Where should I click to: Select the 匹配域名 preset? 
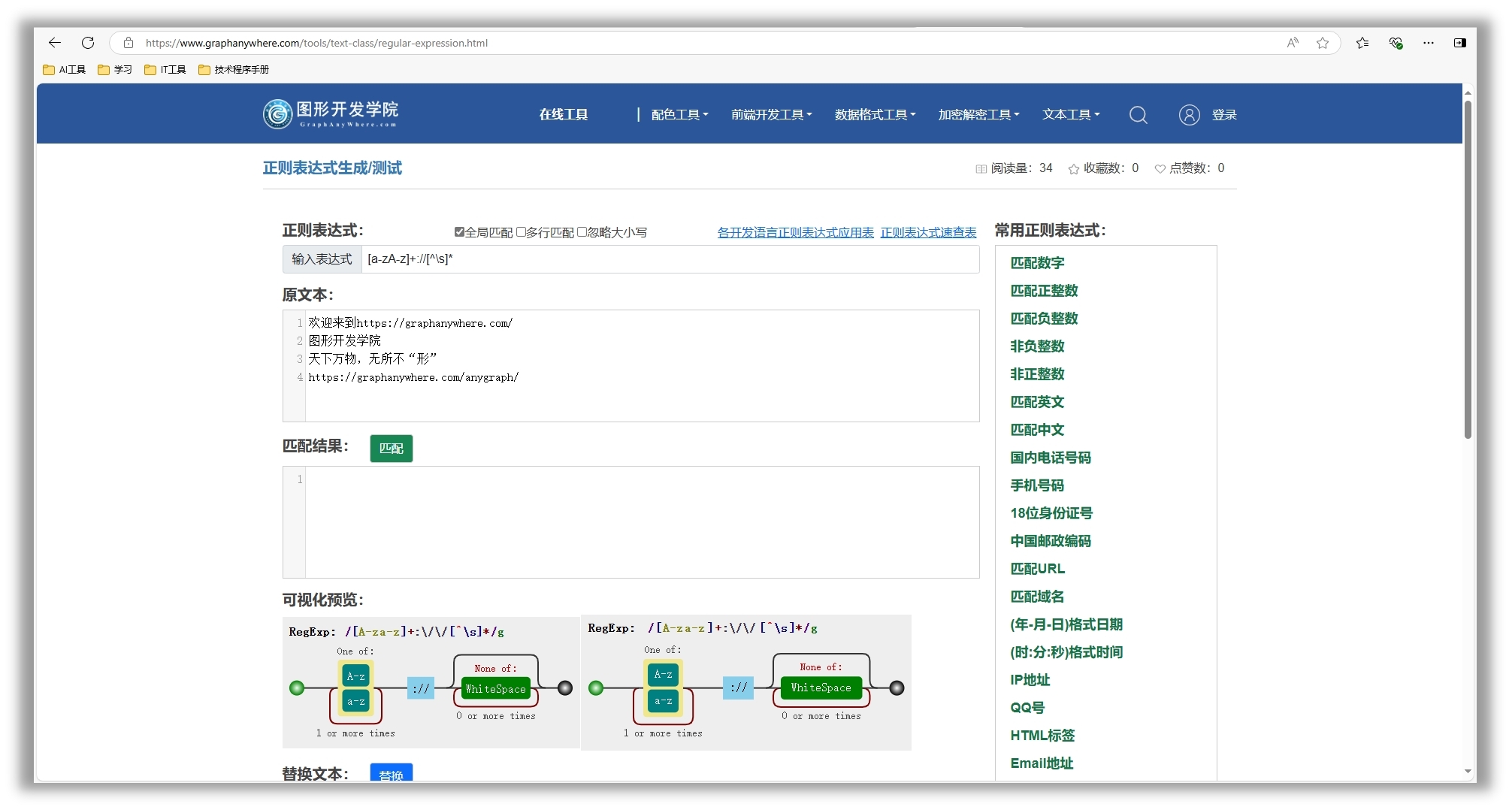[1037, 597]
